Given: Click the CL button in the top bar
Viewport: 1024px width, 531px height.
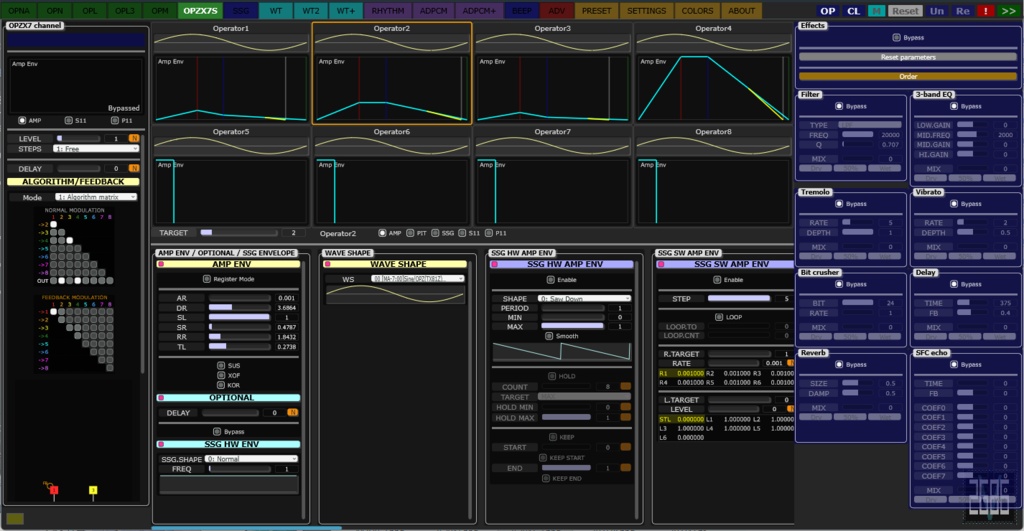Looking at the screenshot, I should click(x=853, y=11).
